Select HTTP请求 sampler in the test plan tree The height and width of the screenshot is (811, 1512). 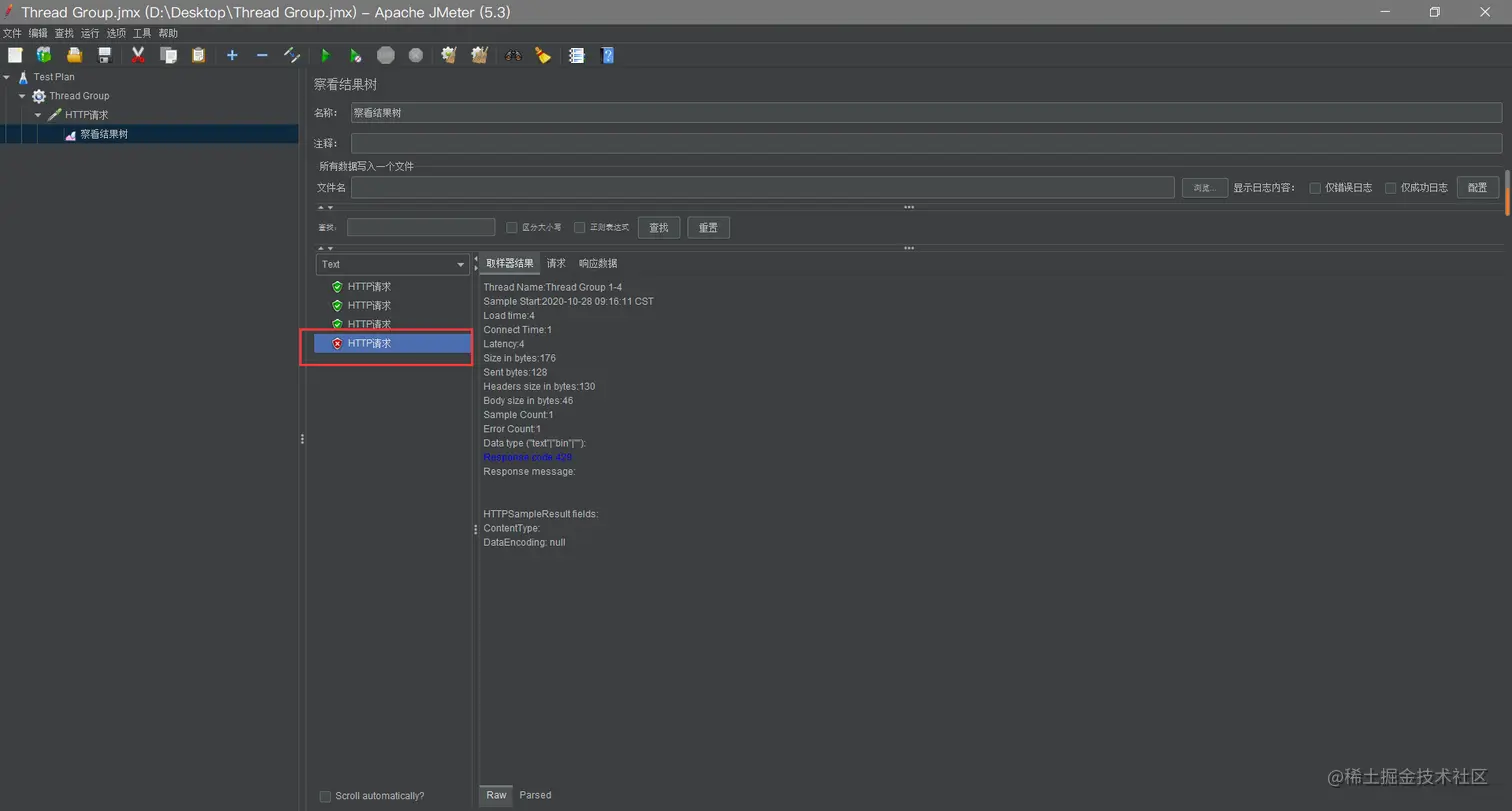86,115
